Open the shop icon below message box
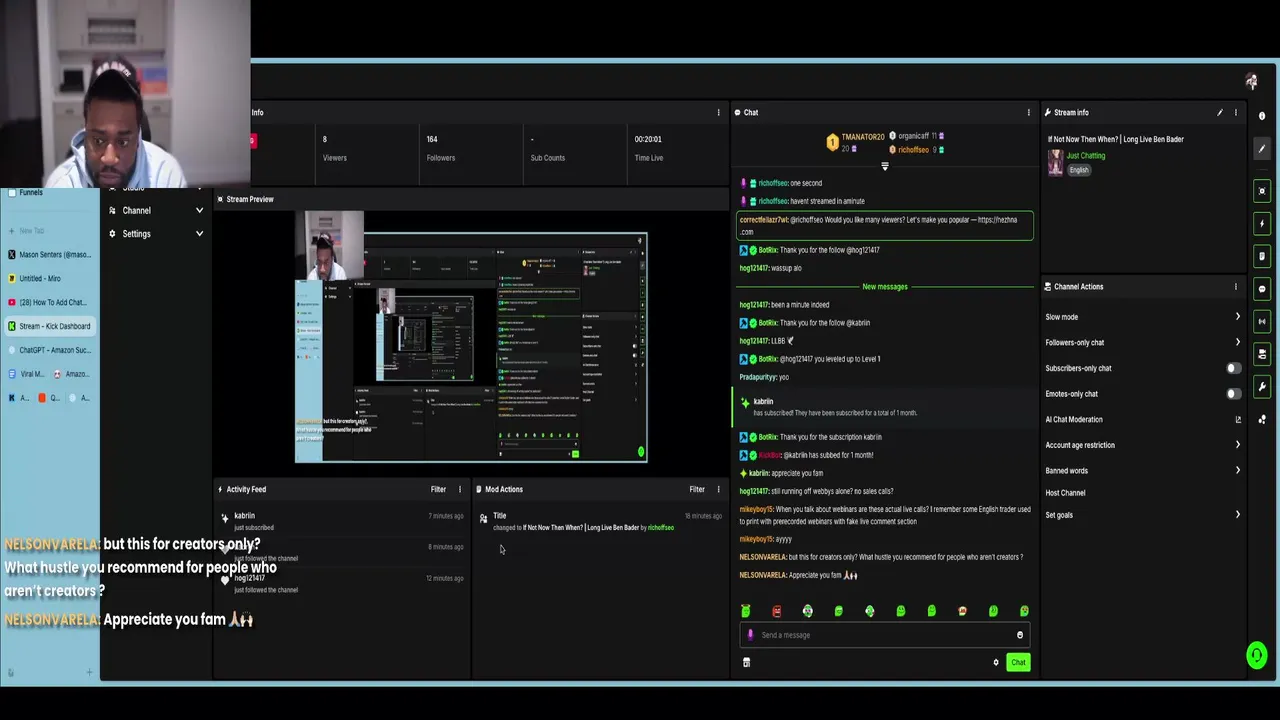Image resolution: width=1280 pixels, height=720 pixels. tap(746, 662)
